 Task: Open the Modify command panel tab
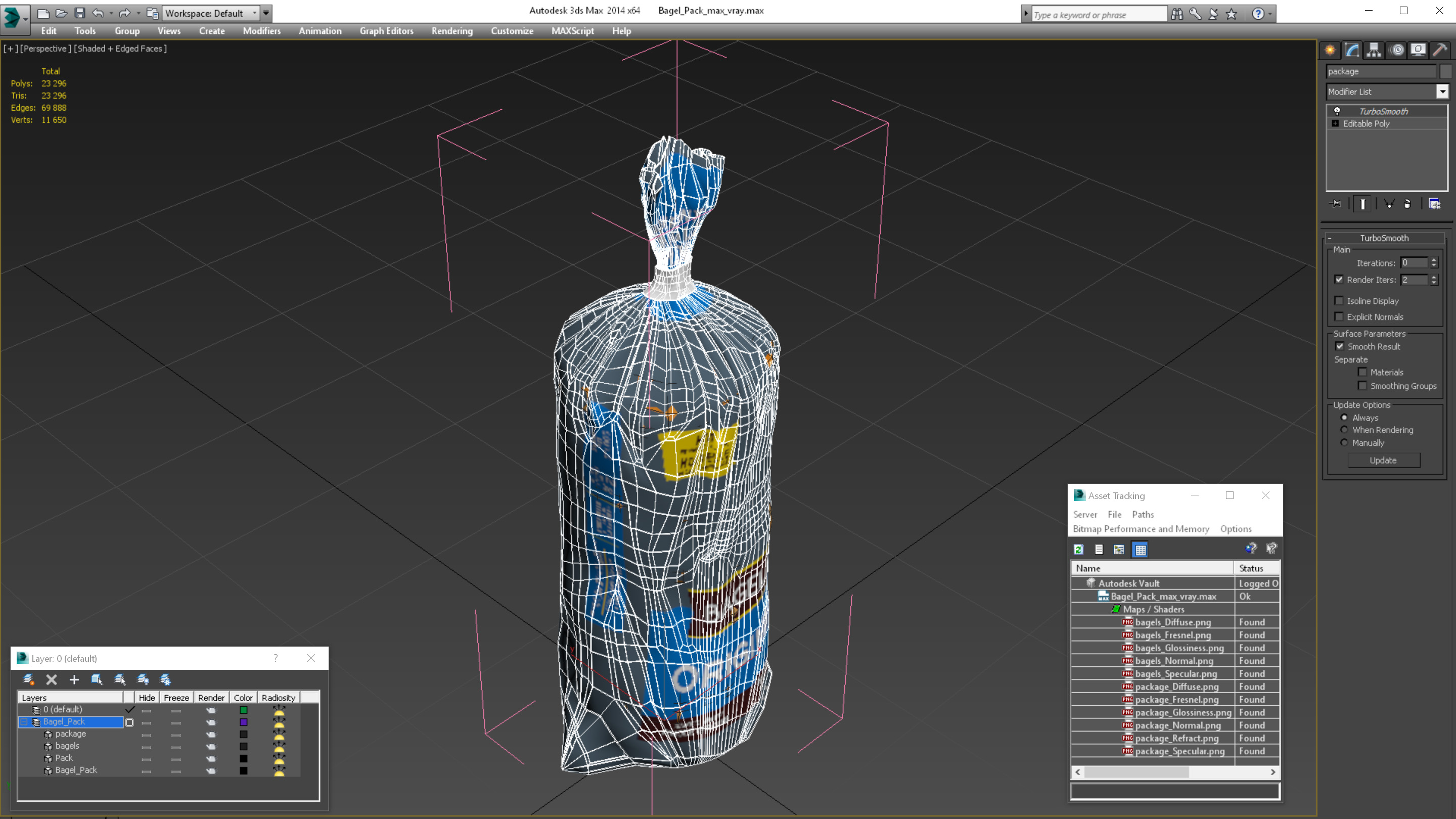[1352, 51]
